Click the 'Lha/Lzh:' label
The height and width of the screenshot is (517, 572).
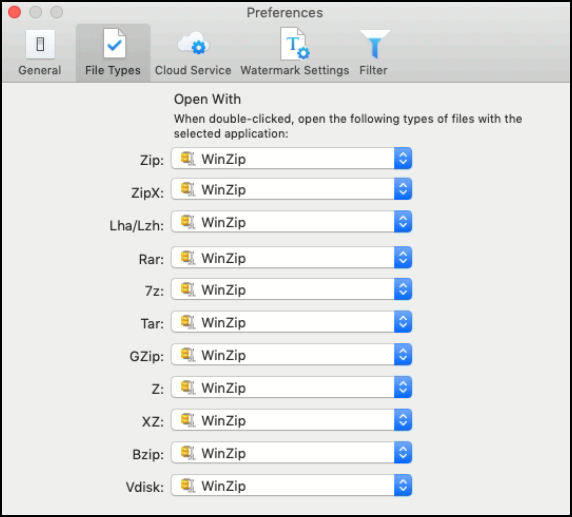(137, 226)
